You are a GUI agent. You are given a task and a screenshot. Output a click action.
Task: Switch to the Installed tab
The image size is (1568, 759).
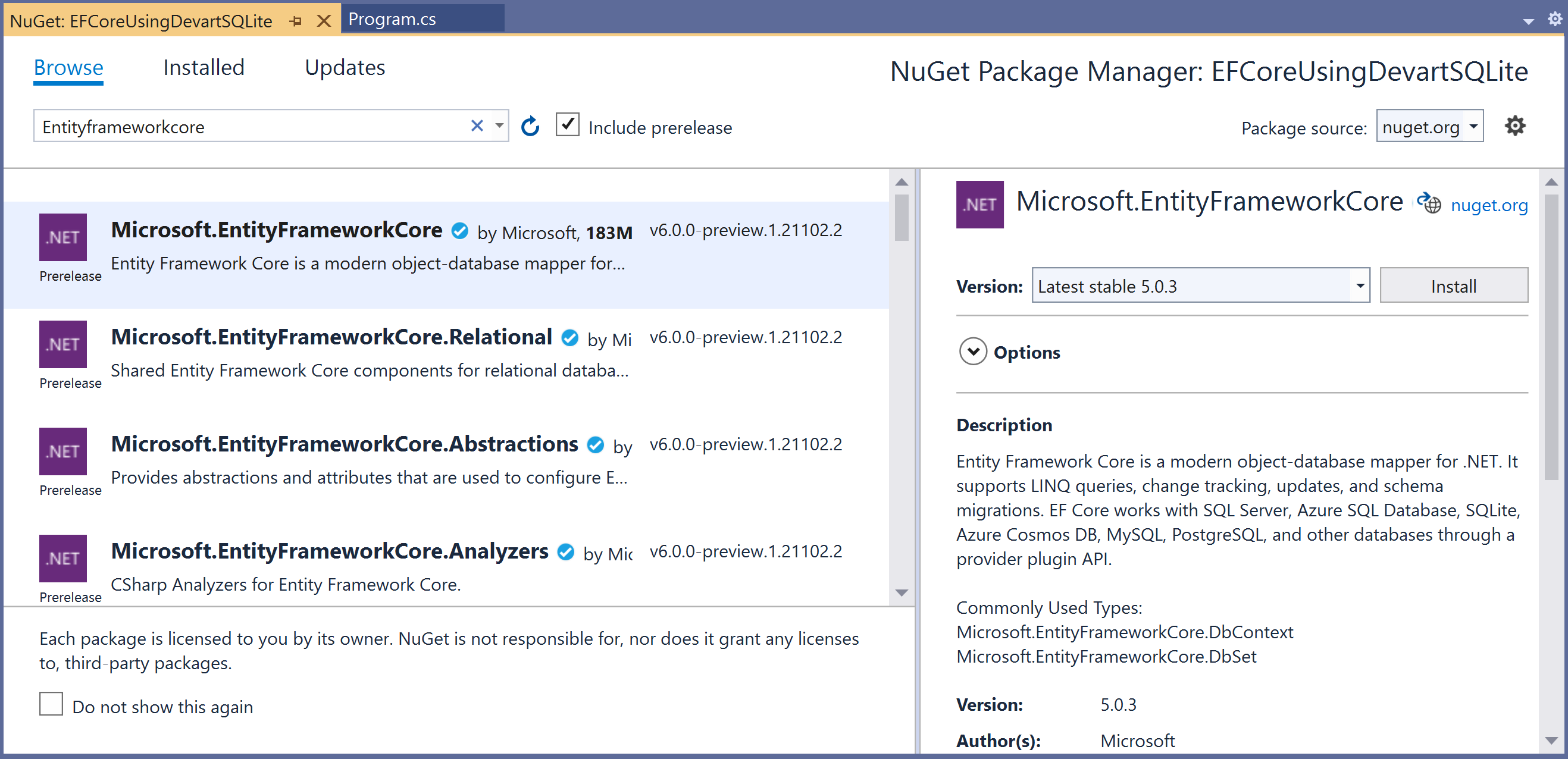[204, 68]
